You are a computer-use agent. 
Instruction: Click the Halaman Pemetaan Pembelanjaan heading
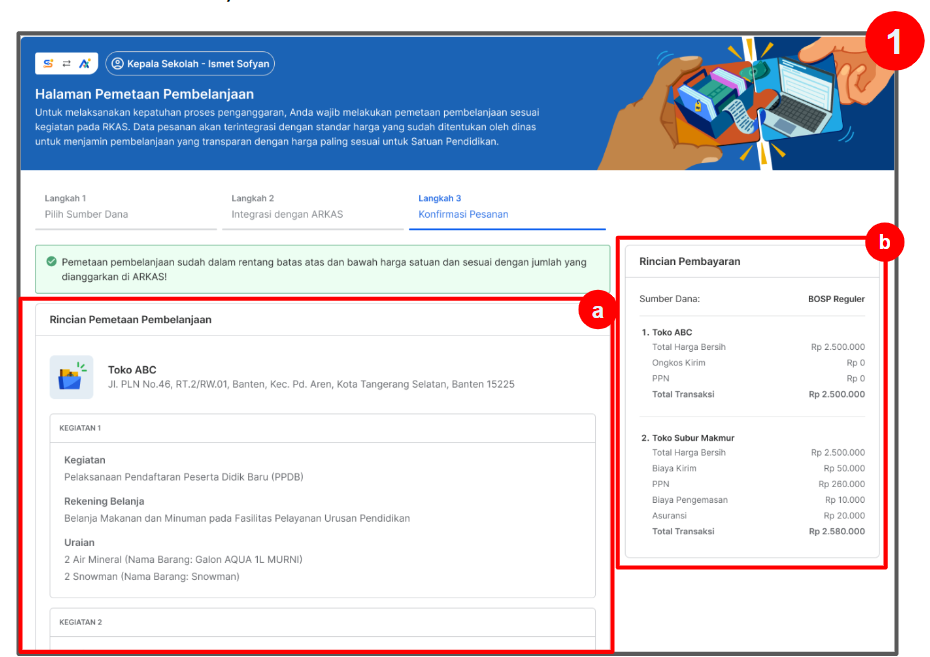[x=144, y=94]
